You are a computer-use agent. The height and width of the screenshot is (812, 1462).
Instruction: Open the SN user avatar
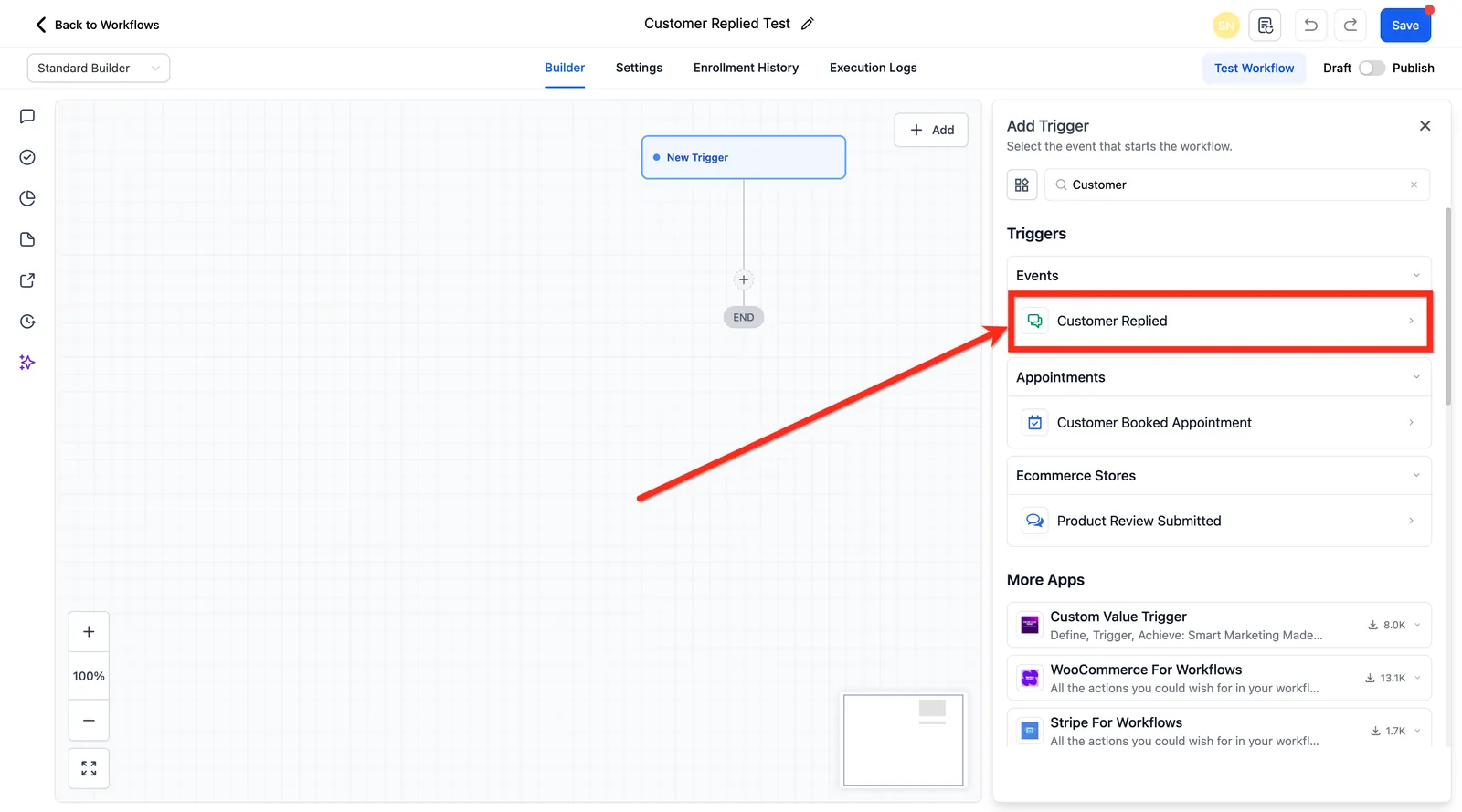click(x=1226, y=26)
